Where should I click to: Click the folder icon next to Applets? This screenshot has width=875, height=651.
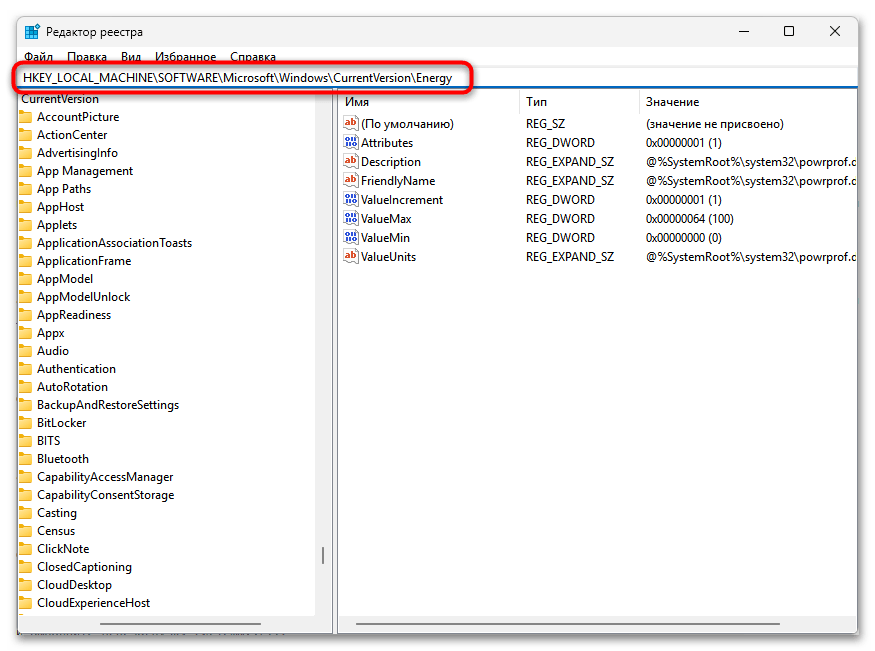(25, 225)
